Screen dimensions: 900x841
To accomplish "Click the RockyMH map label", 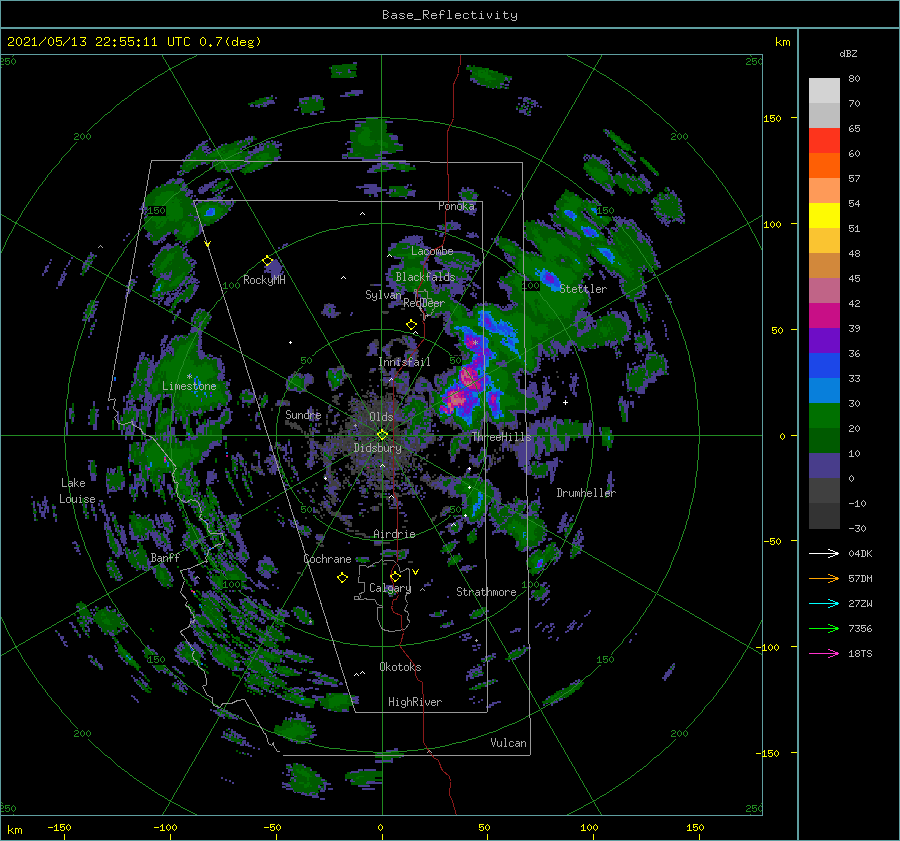I will [264, 280].
